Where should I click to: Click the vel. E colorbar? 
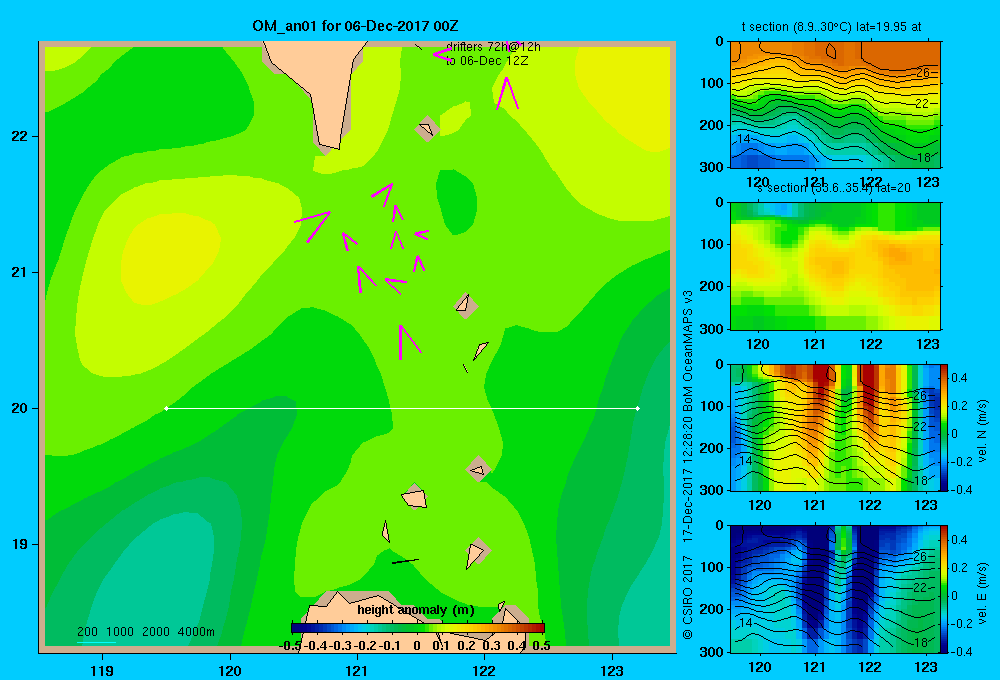(944, 589)
